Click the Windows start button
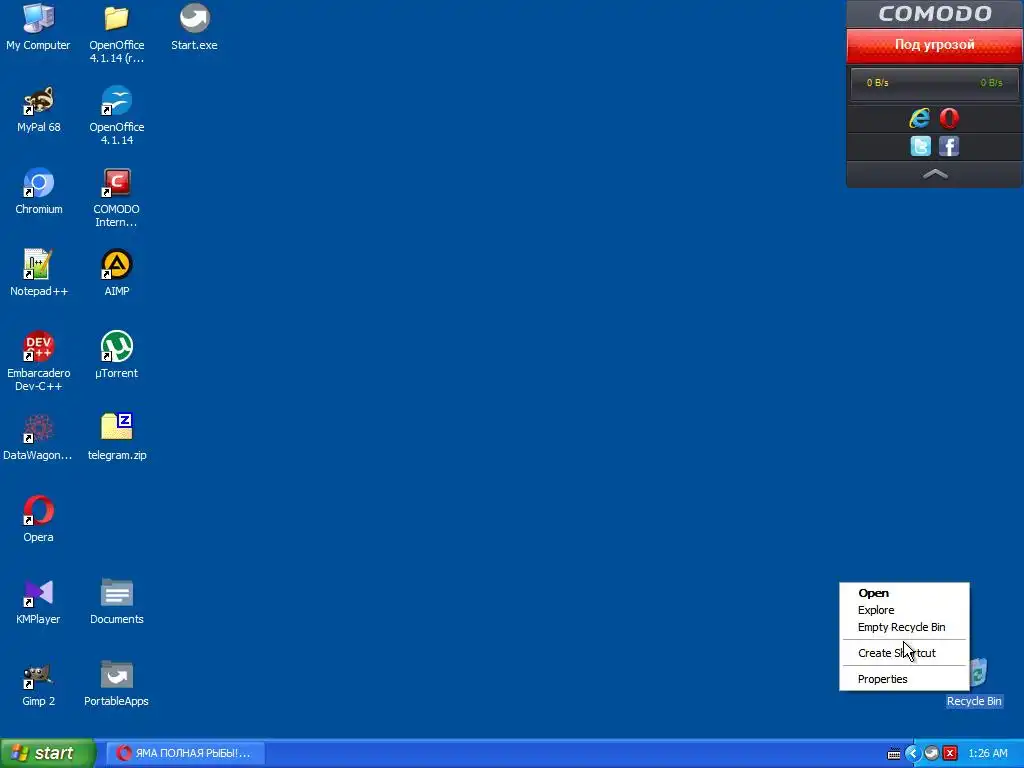The image size is (1024, 768). point(47,754)
